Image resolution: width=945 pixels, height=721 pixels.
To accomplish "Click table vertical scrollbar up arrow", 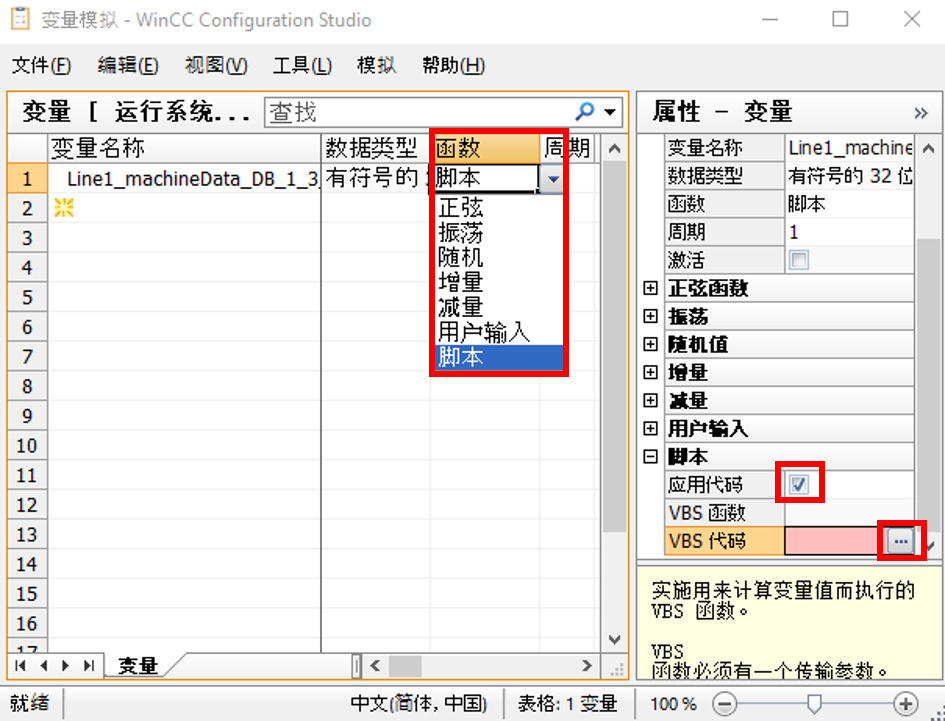I will pyautogui.click(x=614, y=148).
